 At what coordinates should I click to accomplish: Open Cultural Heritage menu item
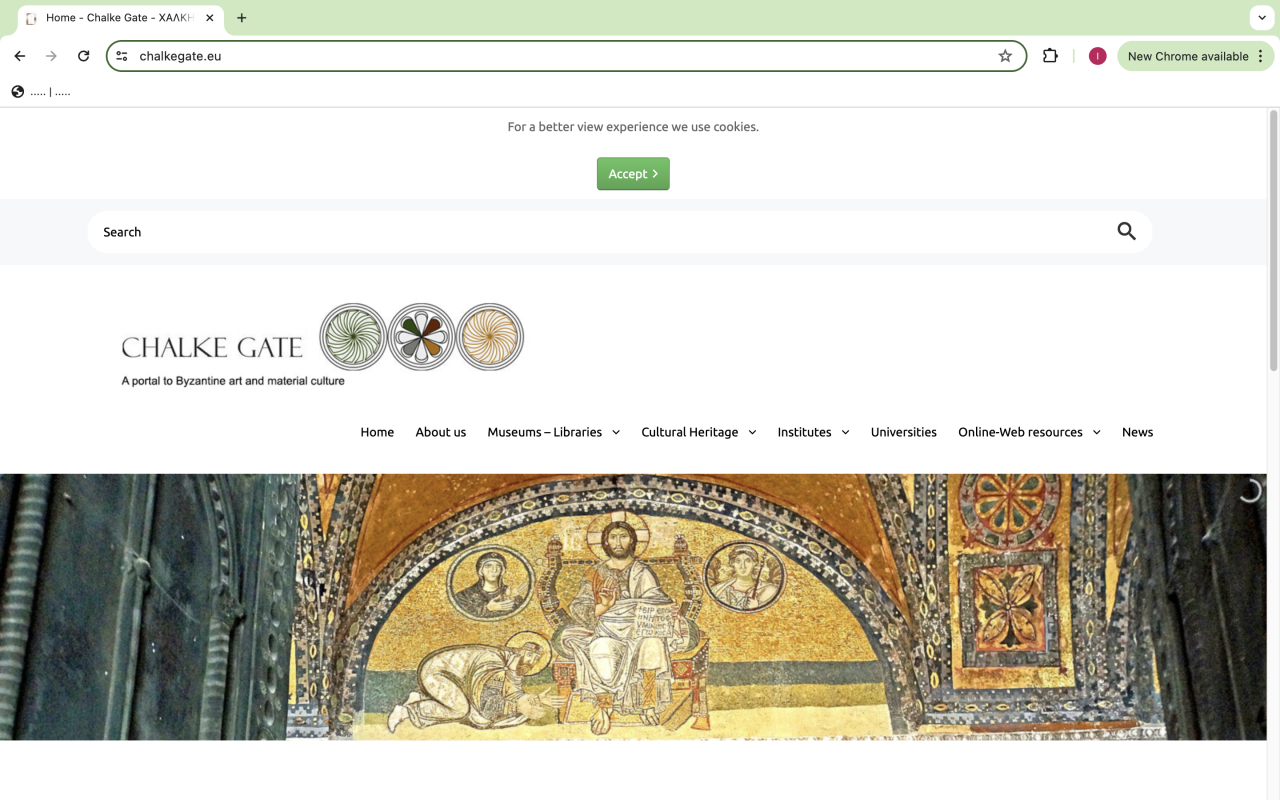[690, 432]
